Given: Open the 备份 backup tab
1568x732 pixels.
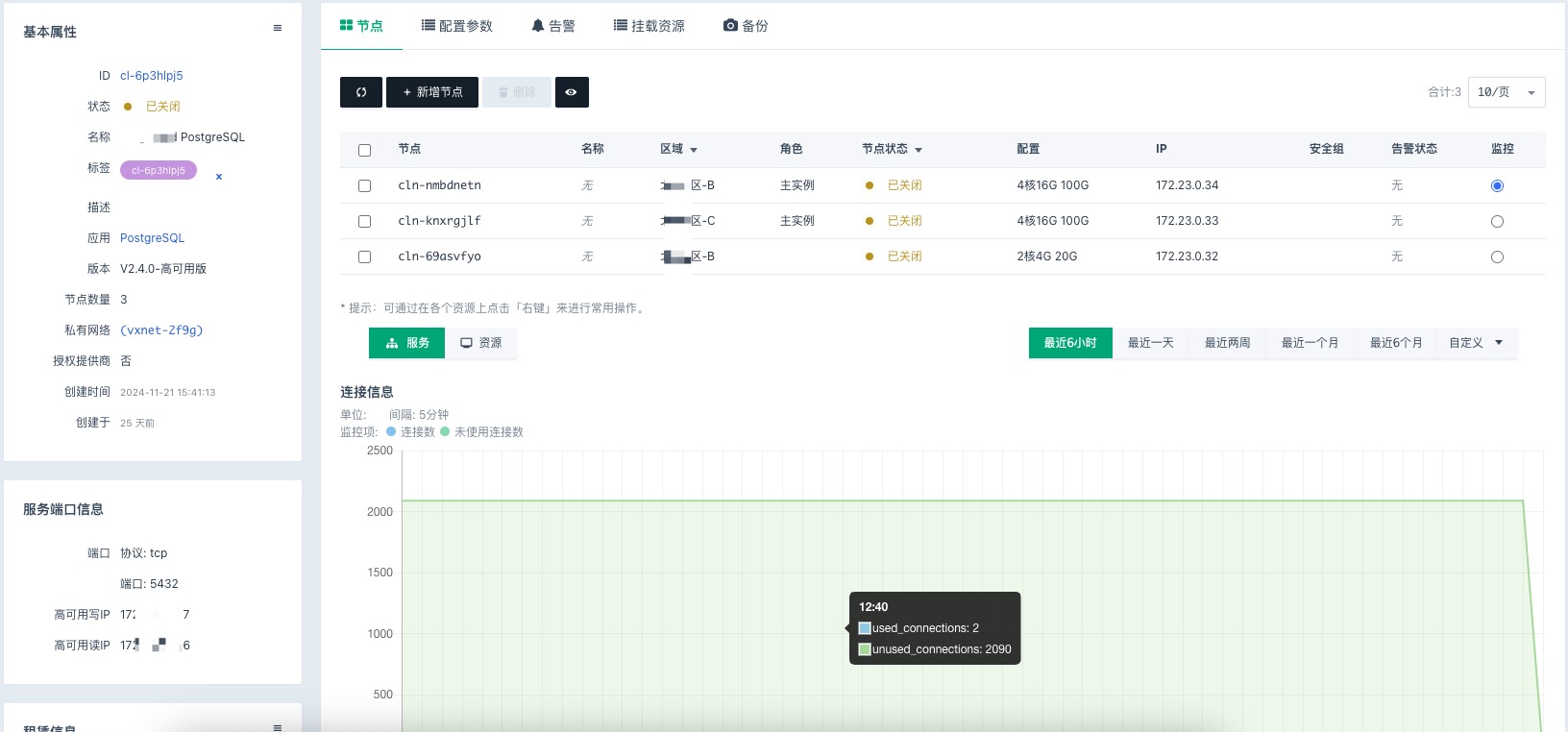Looking at the screenshot, I should pos(746,26).
